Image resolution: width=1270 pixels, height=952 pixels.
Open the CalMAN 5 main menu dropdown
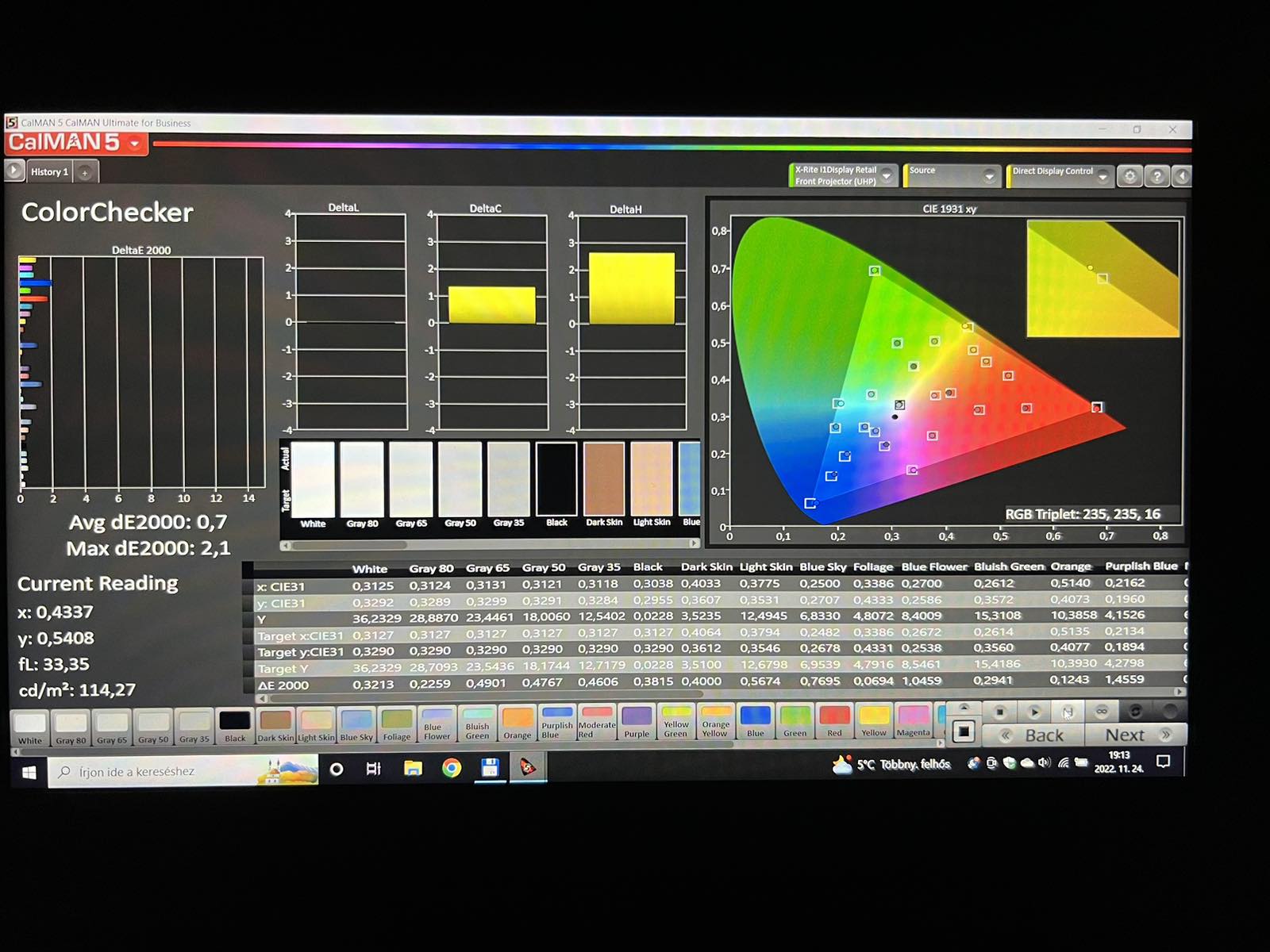[135, 144]
